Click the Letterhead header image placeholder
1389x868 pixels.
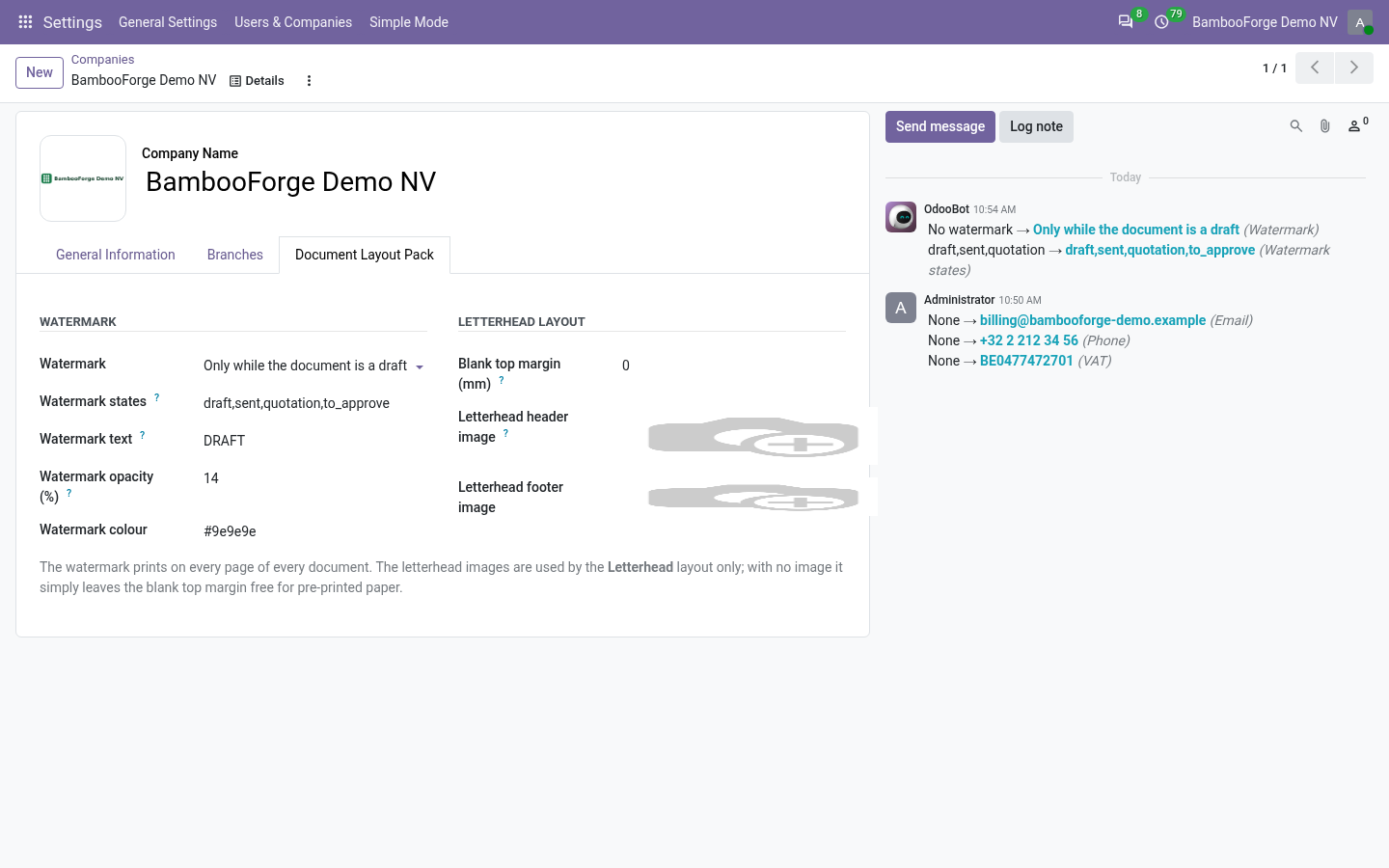753,438
